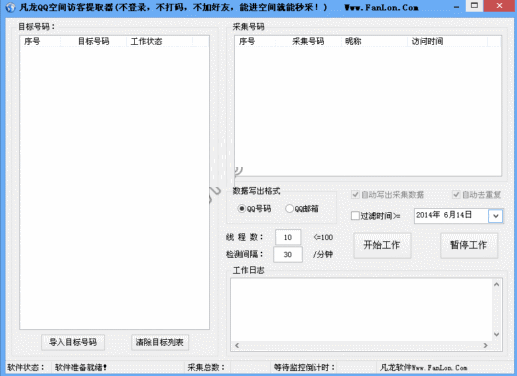Click work log scroll down arrow
Screen dimensions: 517x376
click(x=497, y=334)
